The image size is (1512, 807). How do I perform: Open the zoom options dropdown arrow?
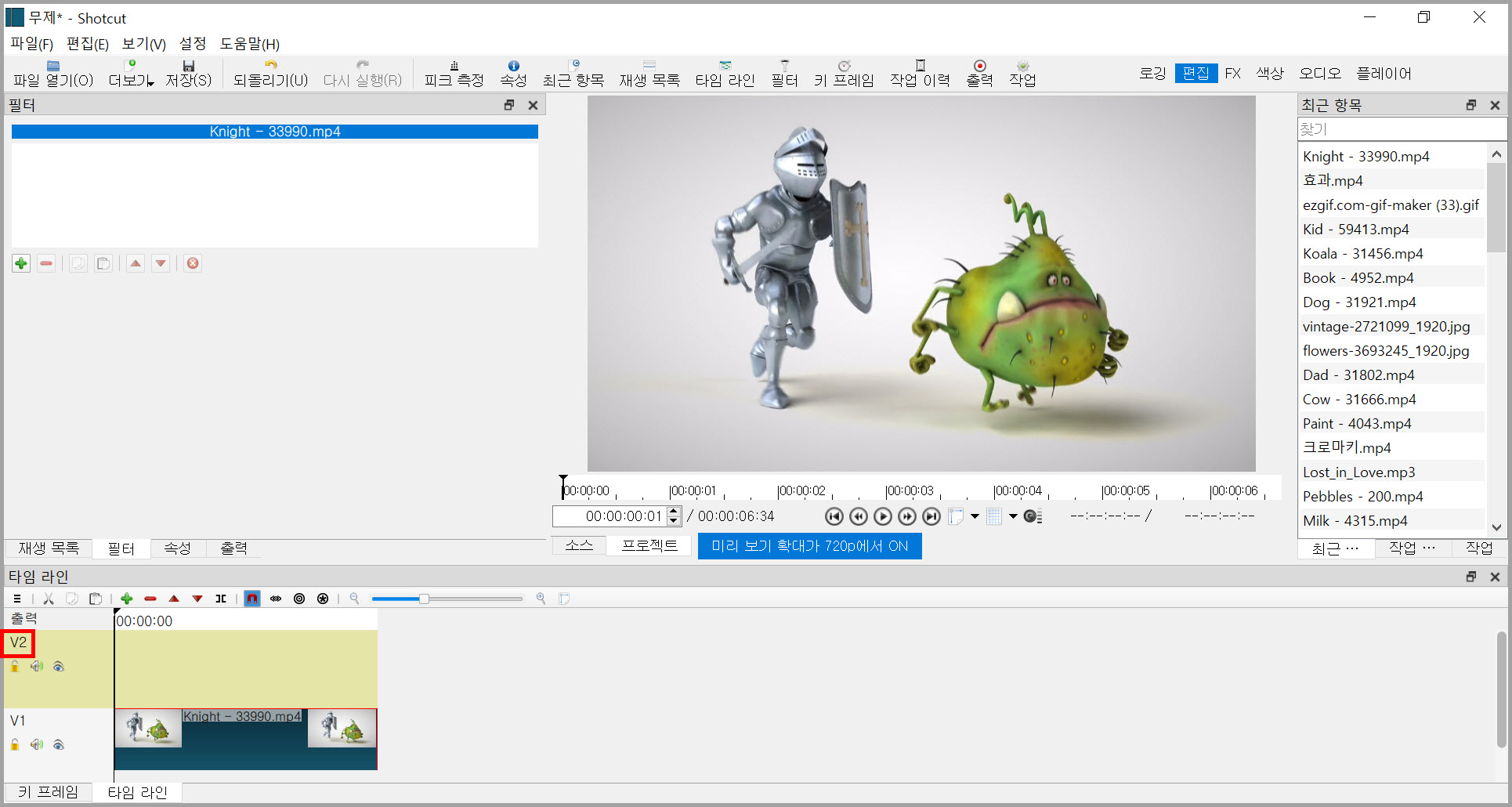(975, 516)
